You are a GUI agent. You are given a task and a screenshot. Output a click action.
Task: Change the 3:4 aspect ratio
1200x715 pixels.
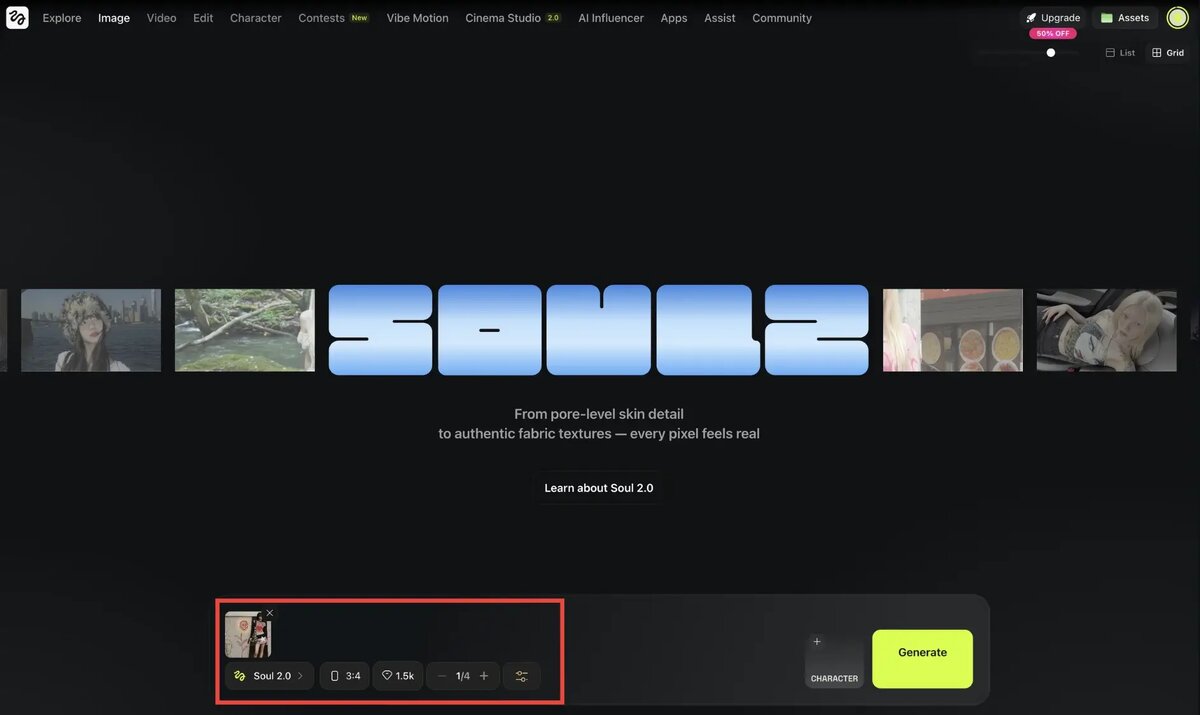[345, 676]
